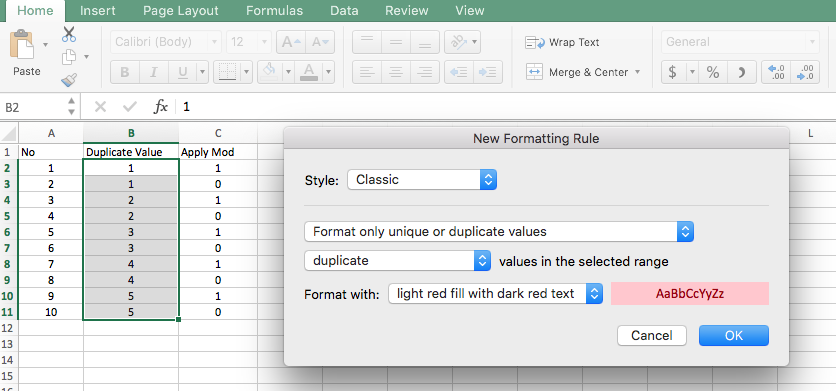Screen dimensions: 836x391
Task: Click the Percent Style icon
Action: point(713,72)
